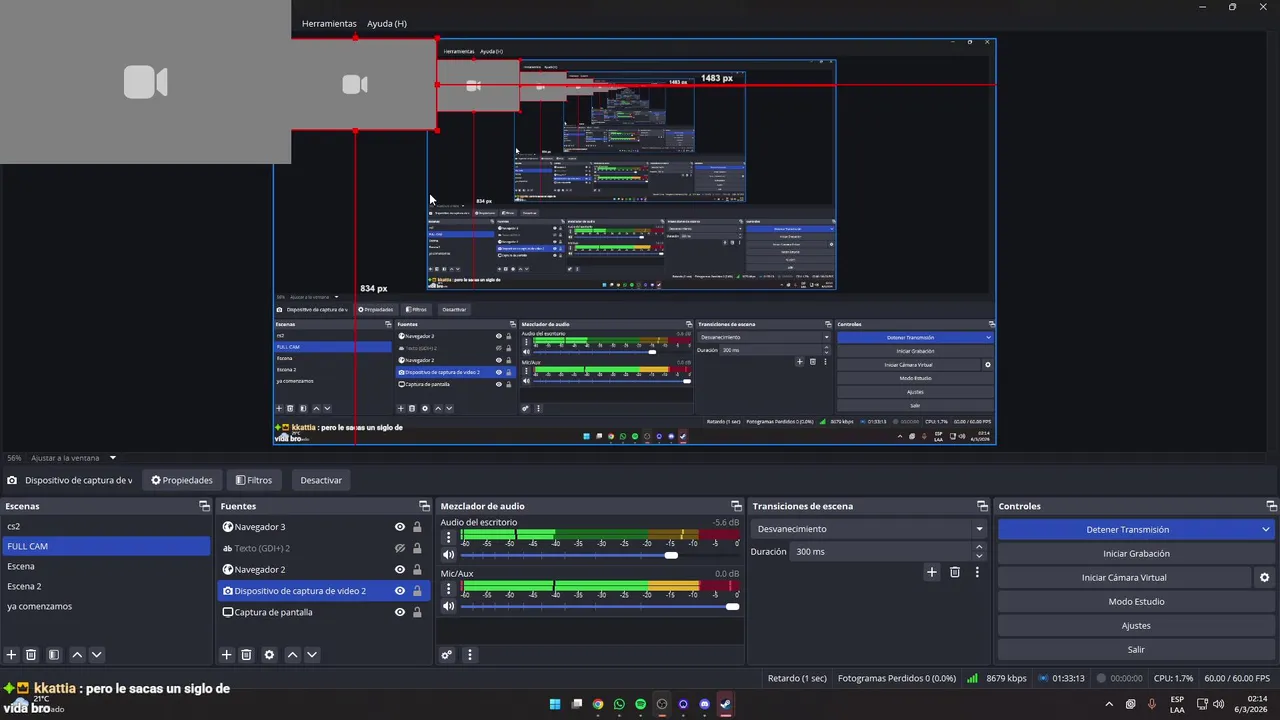
Task: Open transition properties dots icon
Action: 977,572
